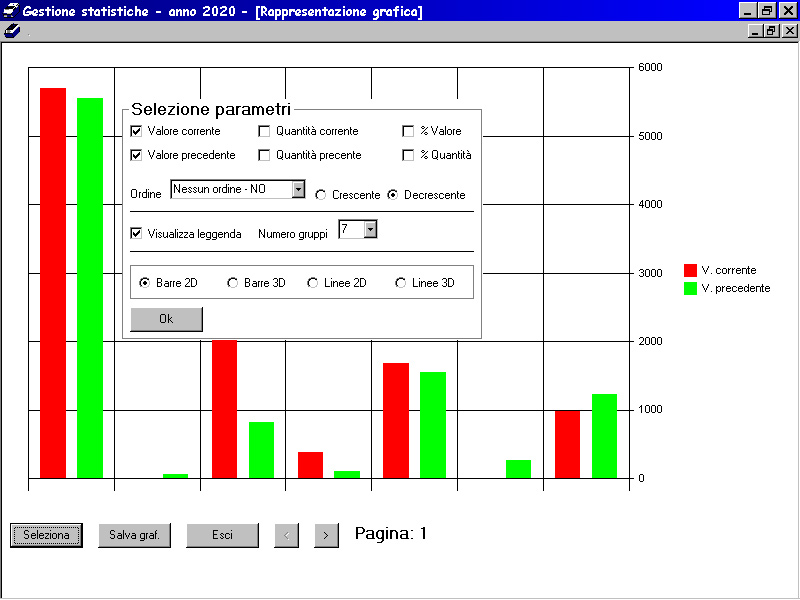Click the green V. precedente legend swatch

pos(690,288)
